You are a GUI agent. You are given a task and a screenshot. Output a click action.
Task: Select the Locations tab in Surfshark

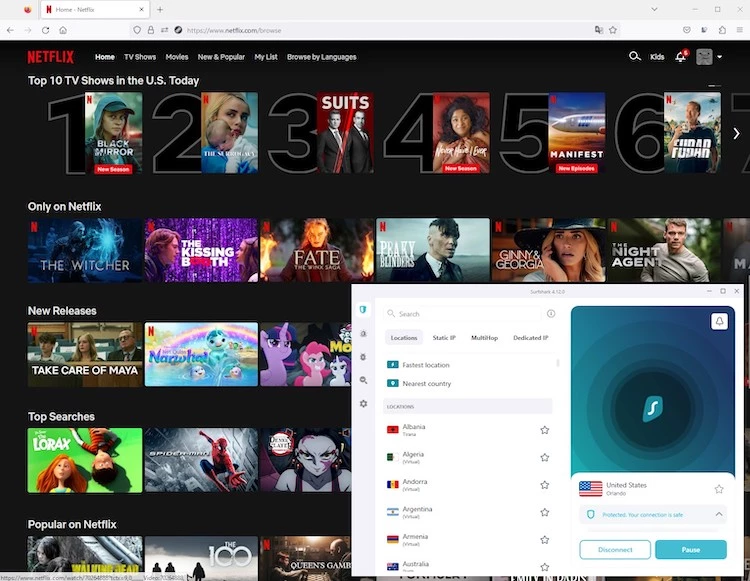(404, 338)
